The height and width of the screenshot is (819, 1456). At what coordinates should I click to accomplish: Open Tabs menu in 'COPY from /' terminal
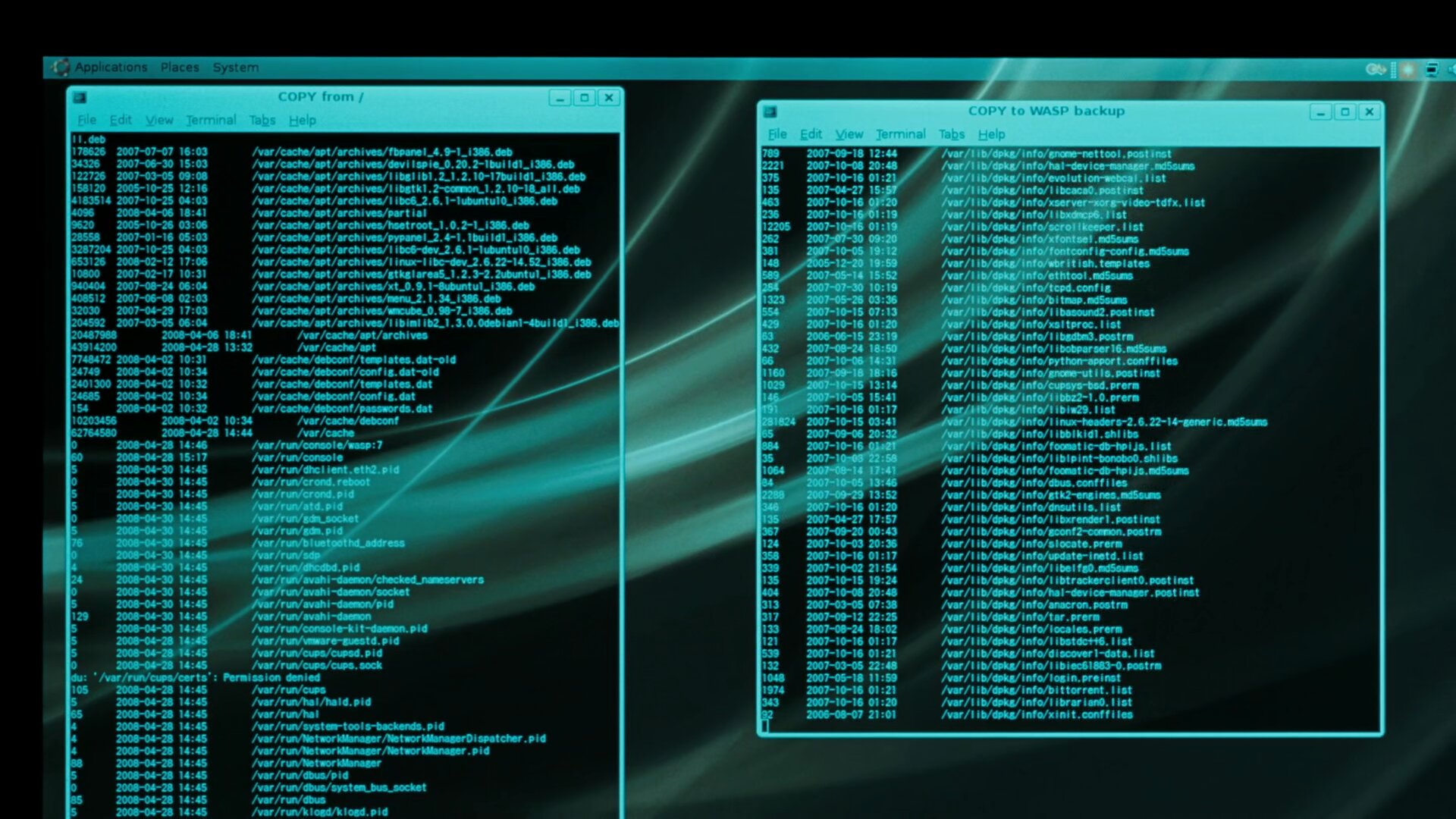[262, 120]
